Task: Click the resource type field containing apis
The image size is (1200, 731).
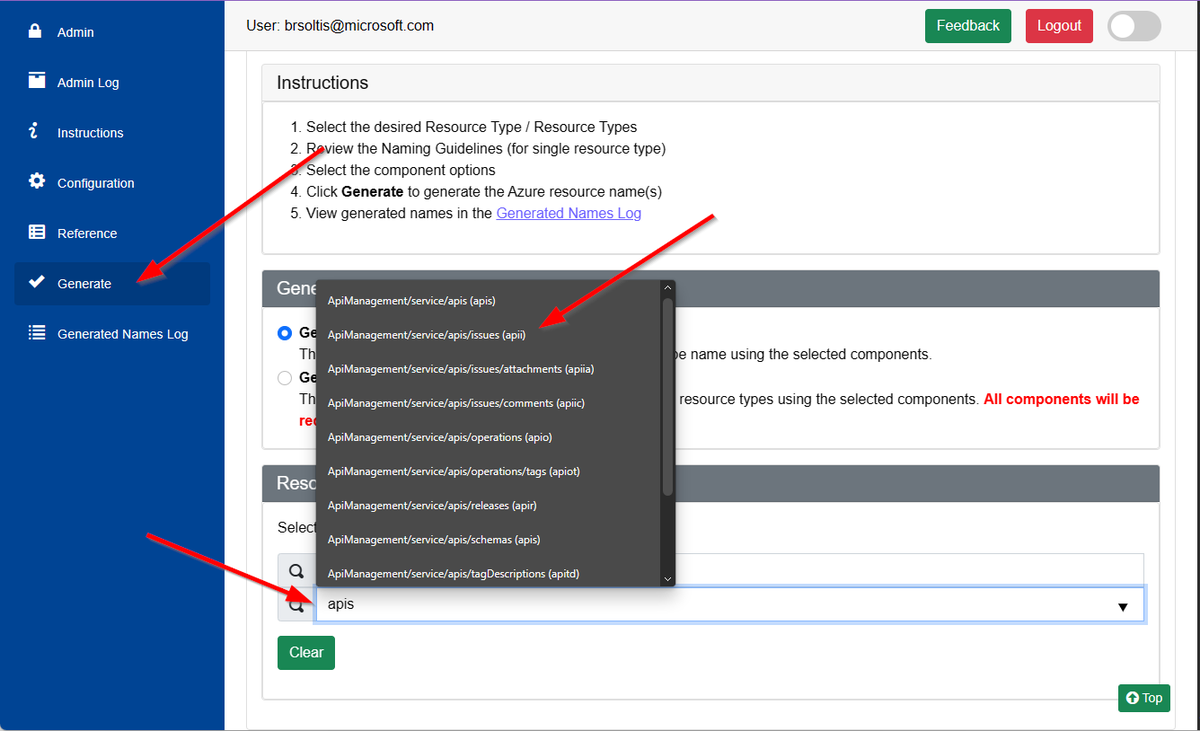Action: (x=731, y=605)
